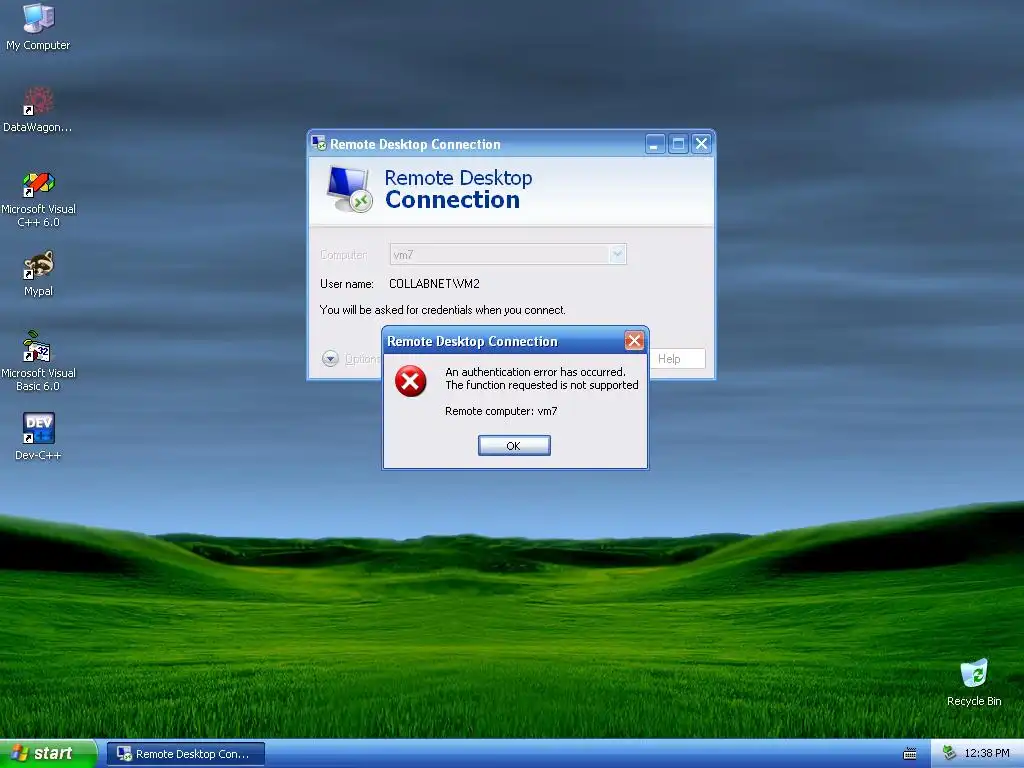The width and height of the screenshot is (1024, 768).
Task: Click the Help button in Remote Desktop Connection
Action: pyautogui.click(x=677, y=359)
